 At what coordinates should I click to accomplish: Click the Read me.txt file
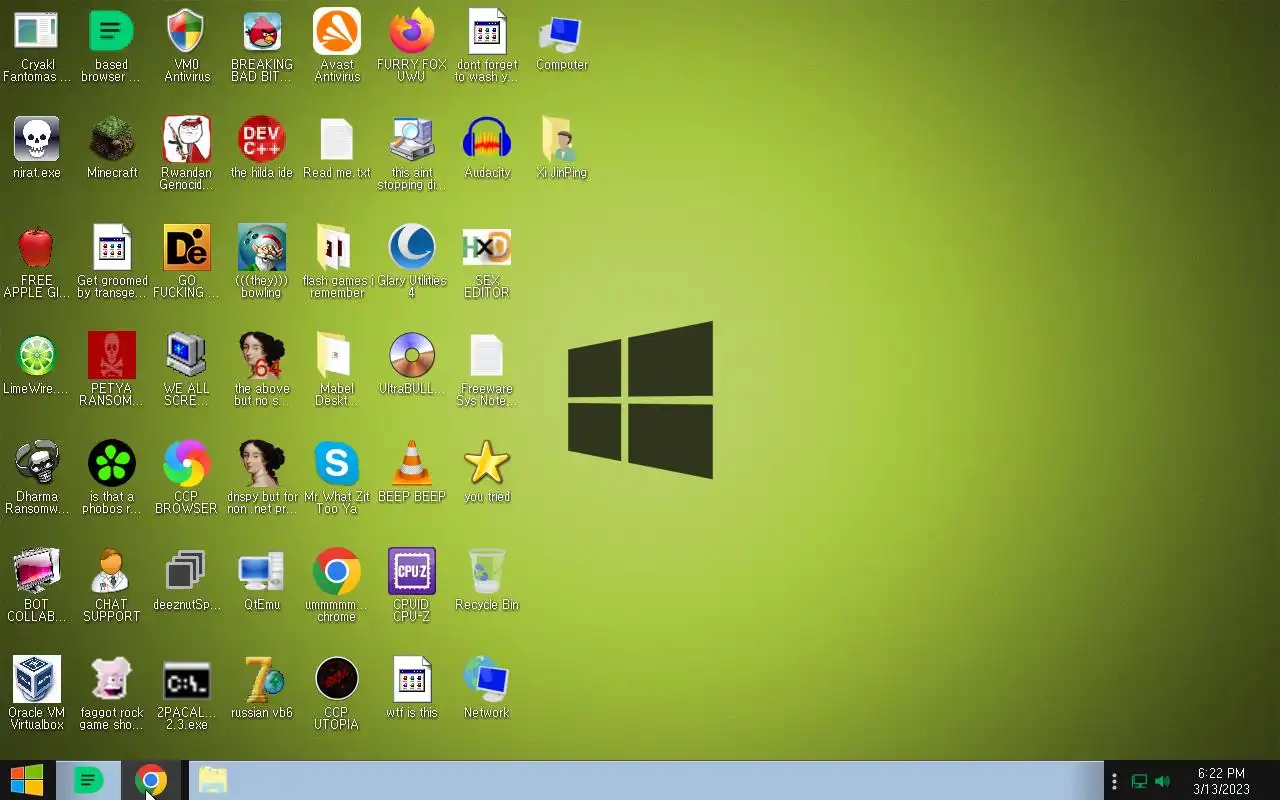(337, 140)
